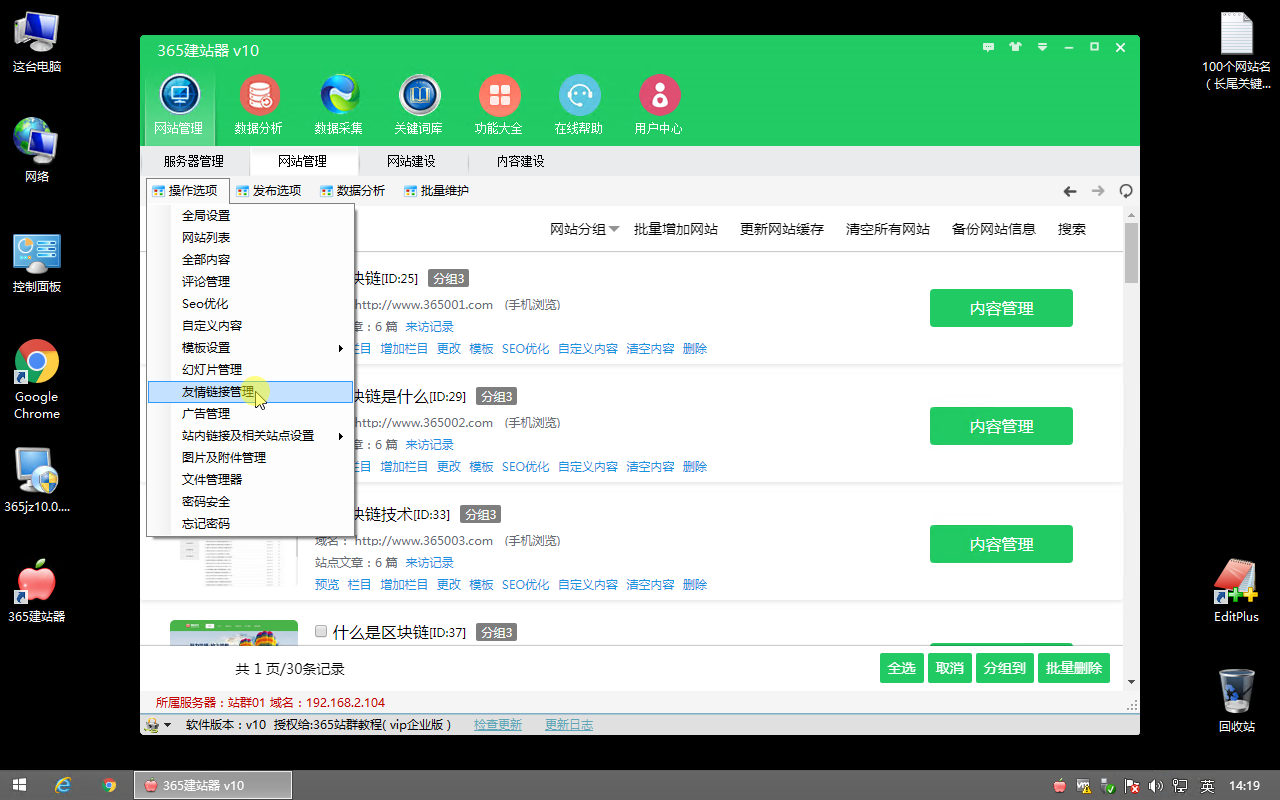Open http://www.365002.com domain link

[x=424, y=423]
